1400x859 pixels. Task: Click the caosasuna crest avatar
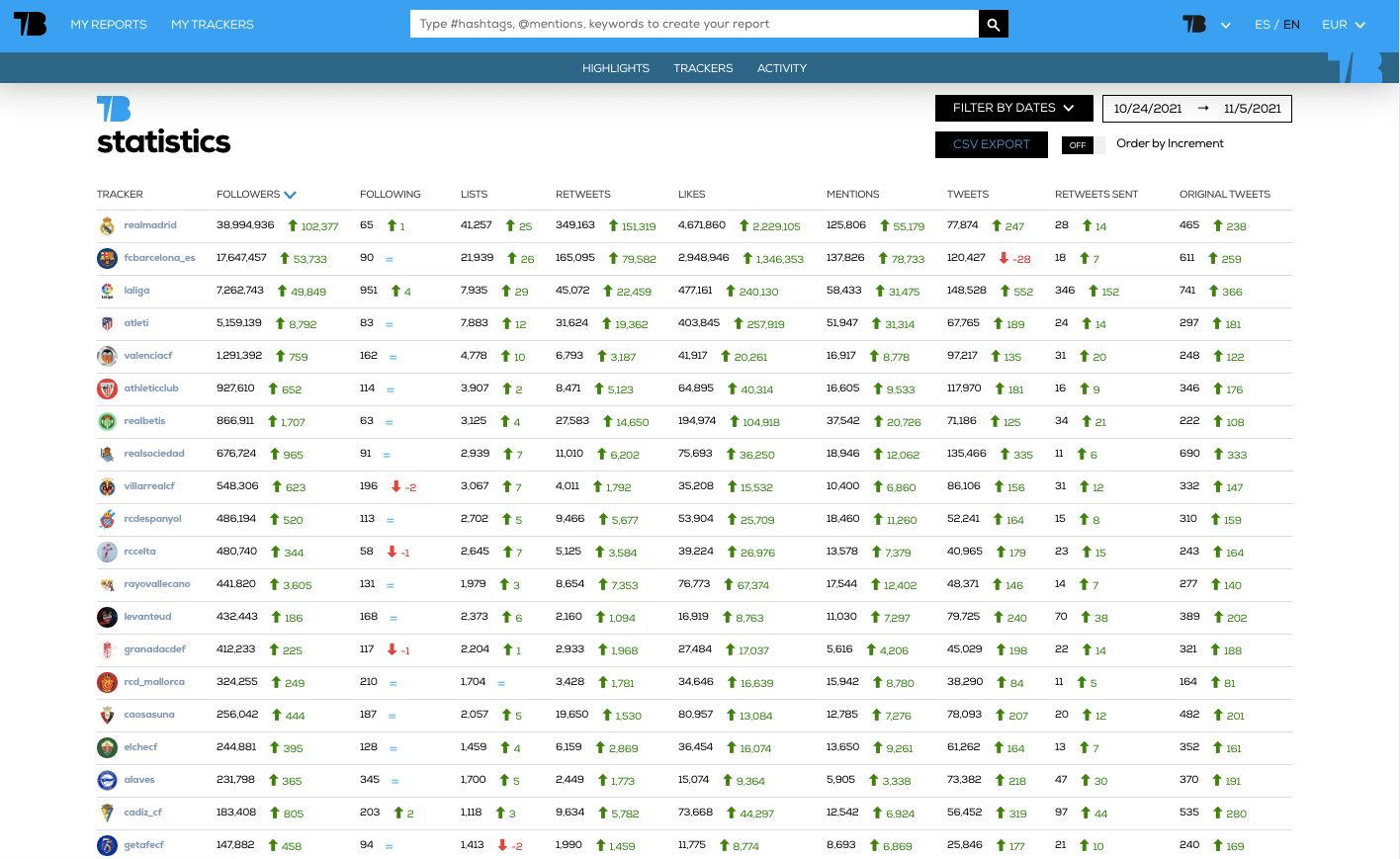[x=107, y=715]
